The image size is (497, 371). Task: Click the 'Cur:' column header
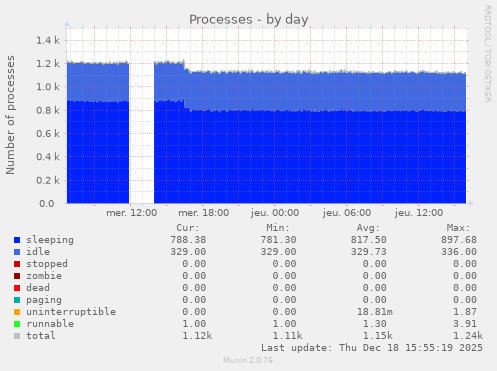point(188,228)
